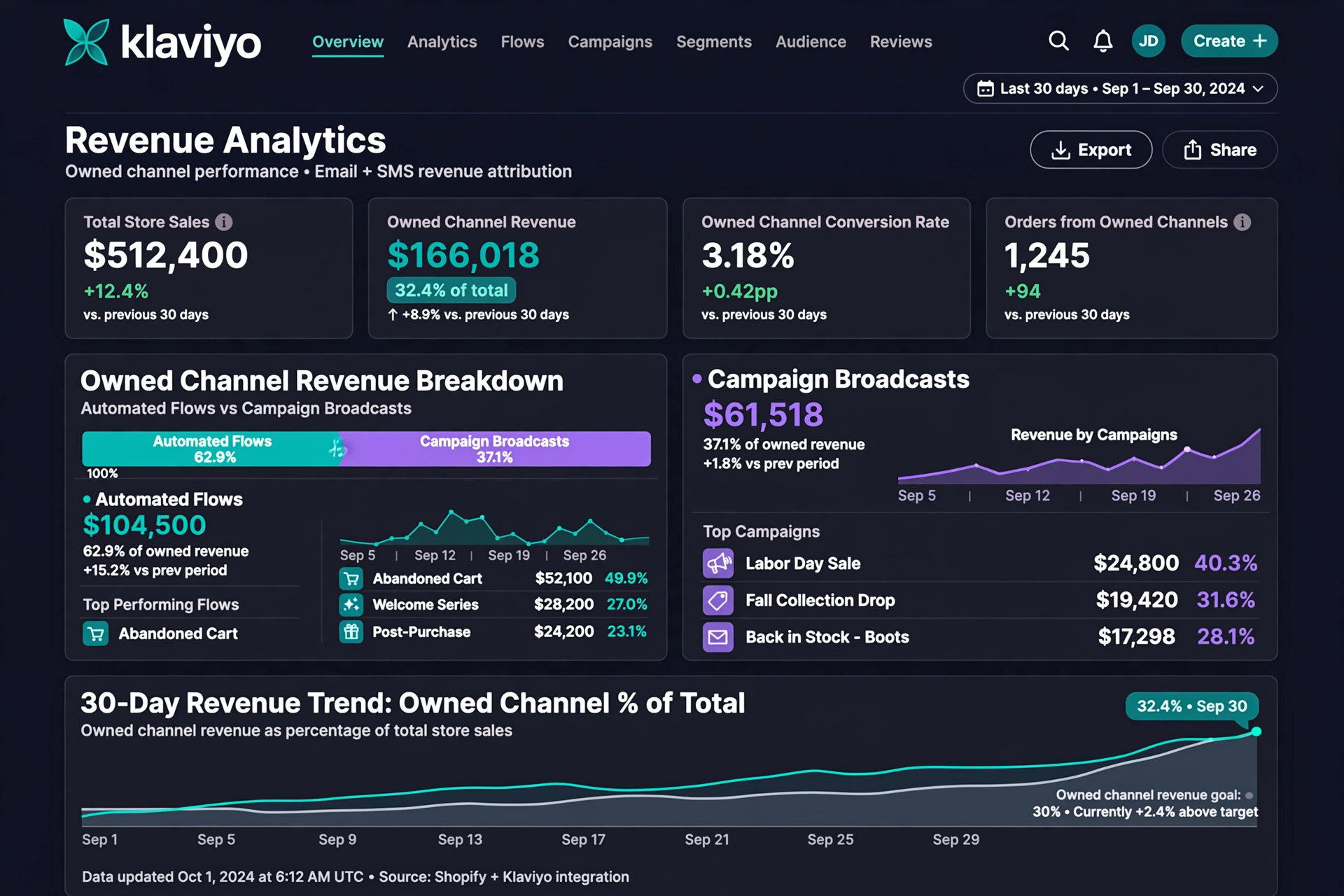
Task: Click the 23.1% Post-Purchase percentage
Action: coord(626,632)
